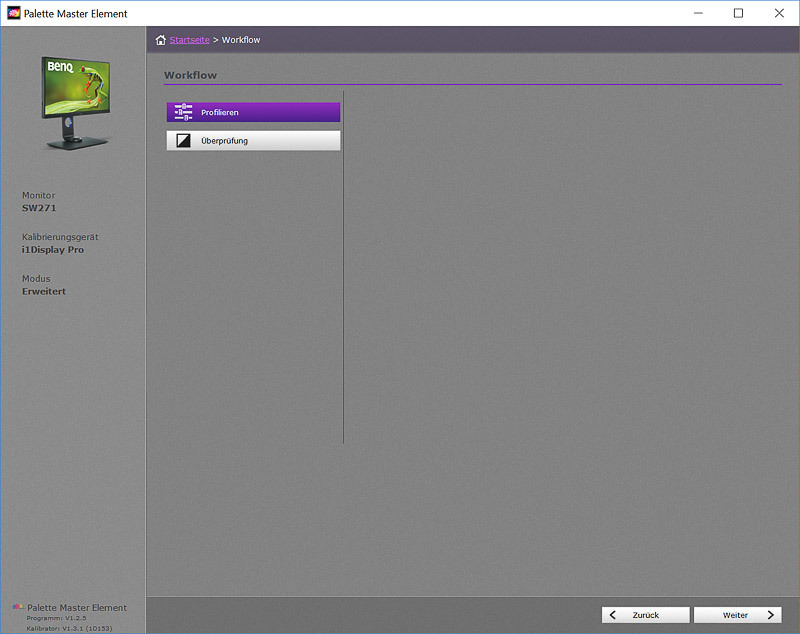
Task: Click the mode value Erweitert
Action: click(44, 292)
